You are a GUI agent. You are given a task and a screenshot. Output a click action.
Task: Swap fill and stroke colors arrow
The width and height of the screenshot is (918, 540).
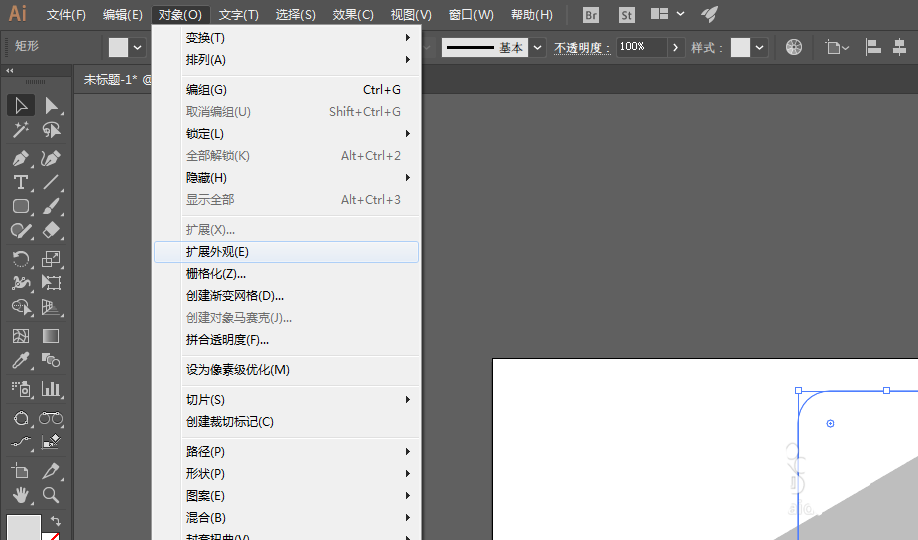(x=56, y=520)
